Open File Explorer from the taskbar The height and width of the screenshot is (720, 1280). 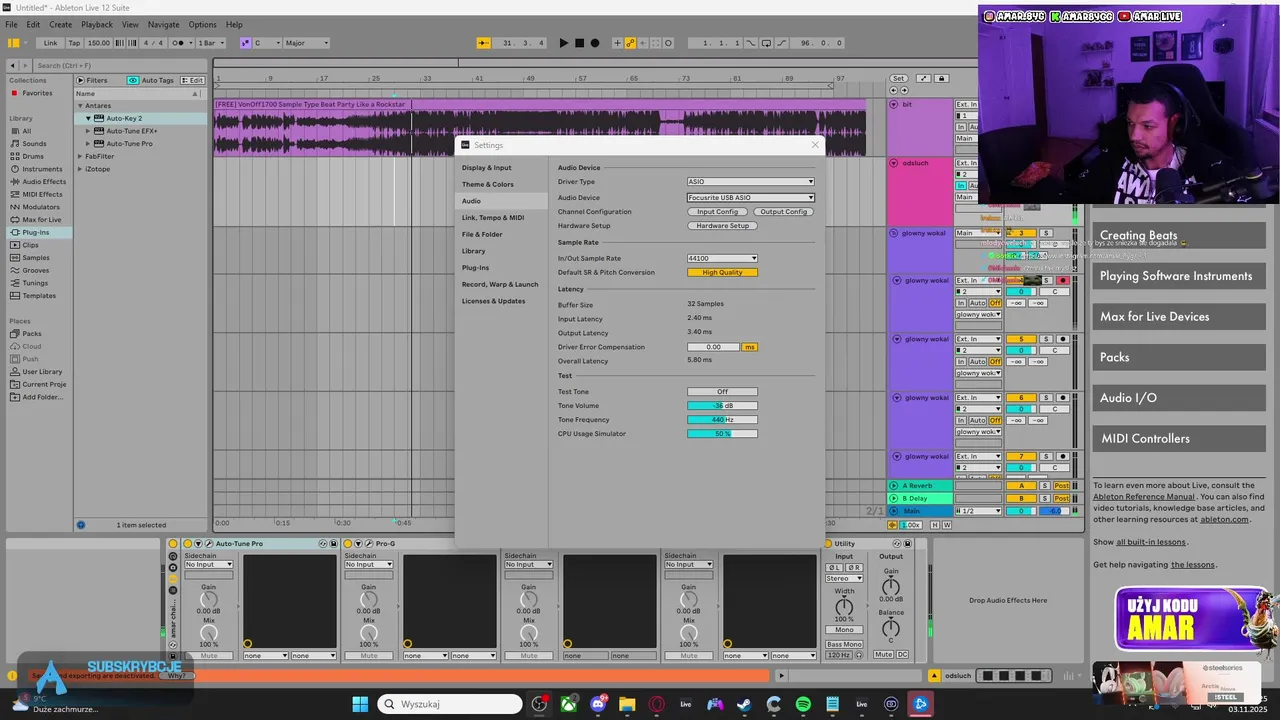[627, 704]
